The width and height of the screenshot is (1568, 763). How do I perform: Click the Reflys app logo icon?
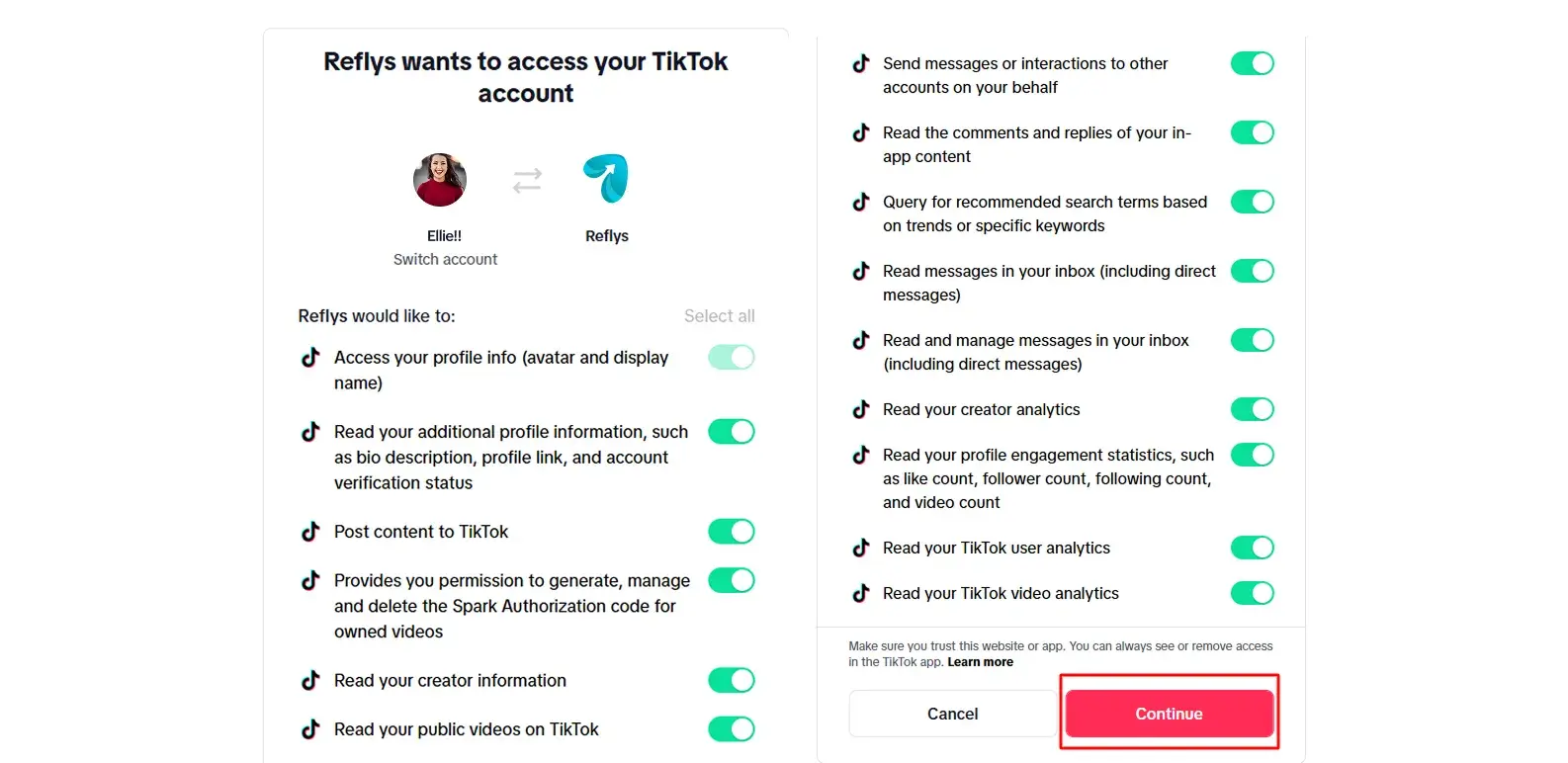[x=606, y=179]
